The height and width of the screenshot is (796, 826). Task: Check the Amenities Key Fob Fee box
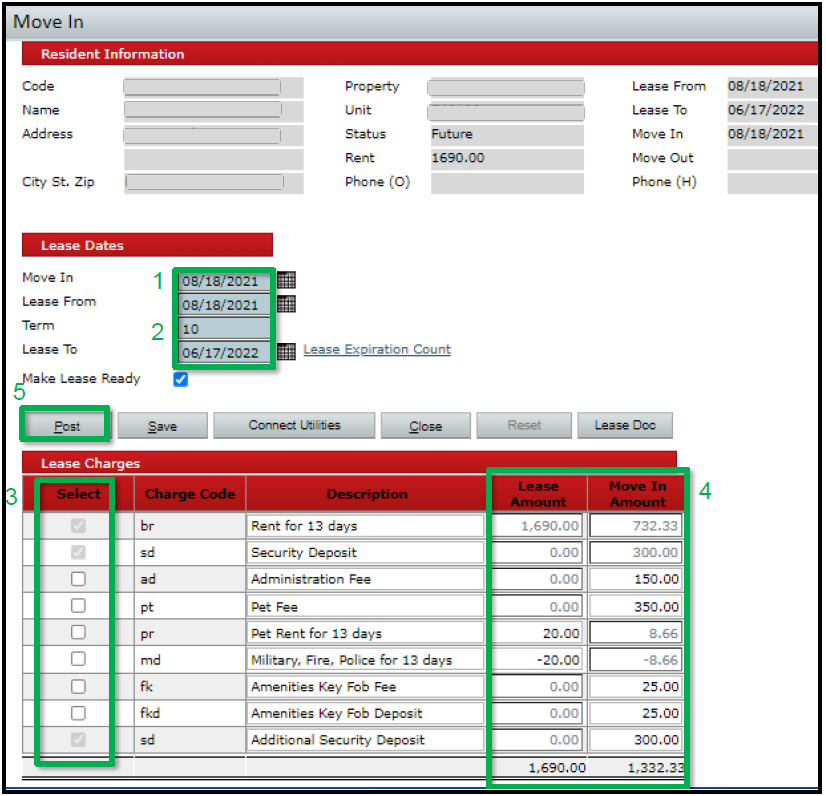[78, 686]
